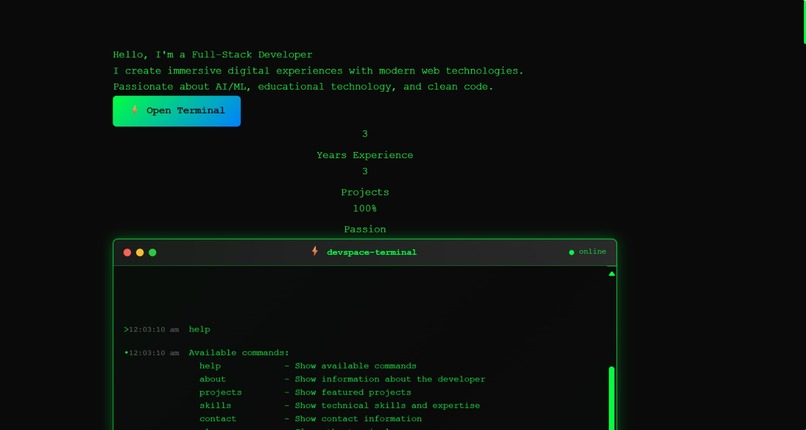This screenshot has width=806, height=430.
Task: Click the immersive digital experiences sentence
Action: [x=318, y=71]
